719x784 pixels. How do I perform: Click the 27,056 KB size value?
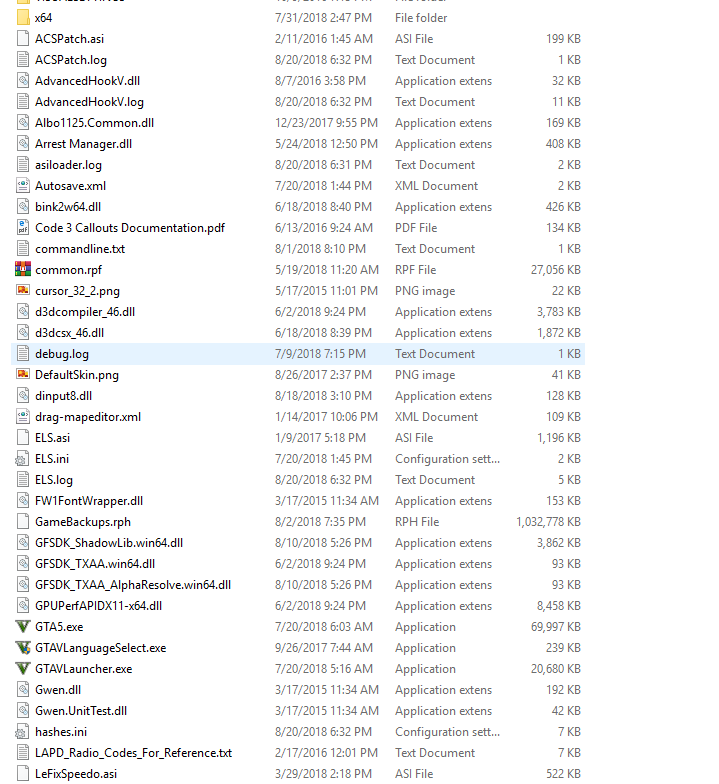coord(556,270)
